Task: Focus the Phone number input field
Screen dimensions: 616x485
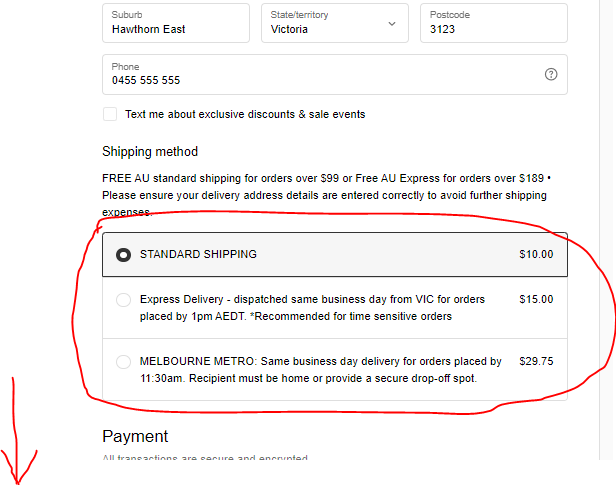Action: (x=335, y=75)
